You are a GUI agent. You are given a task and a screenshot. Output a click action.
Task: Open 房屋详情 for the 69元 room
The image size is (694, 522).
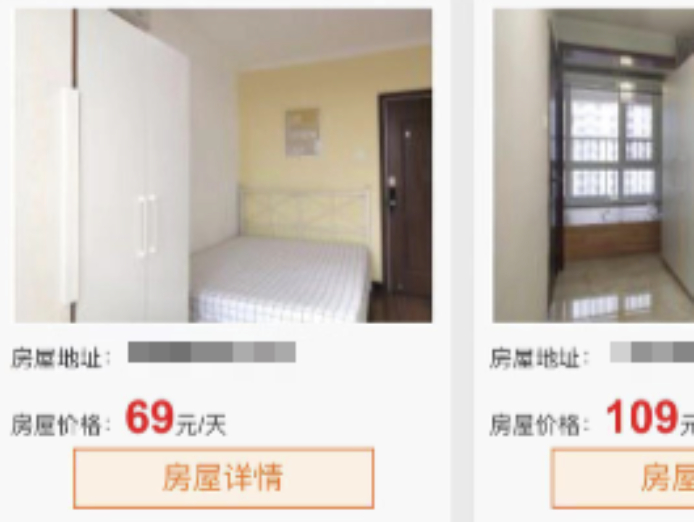224,479
